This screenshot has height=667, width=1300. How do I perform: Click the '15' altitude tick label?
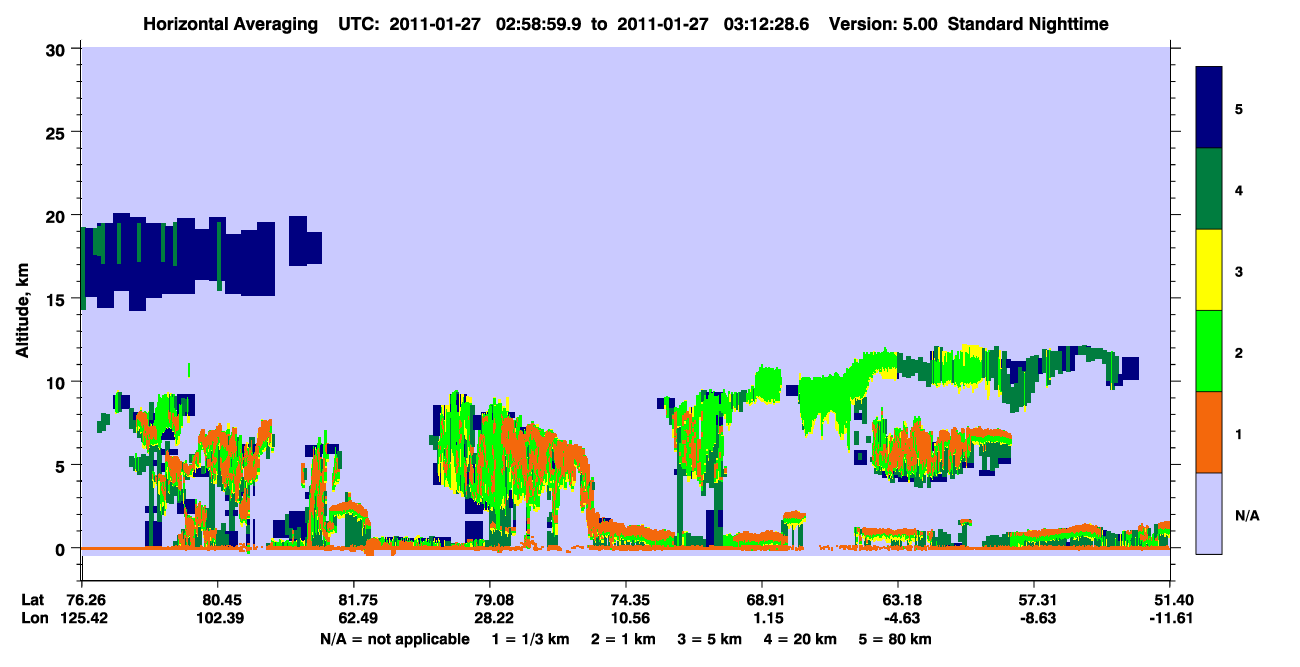tap(58, 298)
